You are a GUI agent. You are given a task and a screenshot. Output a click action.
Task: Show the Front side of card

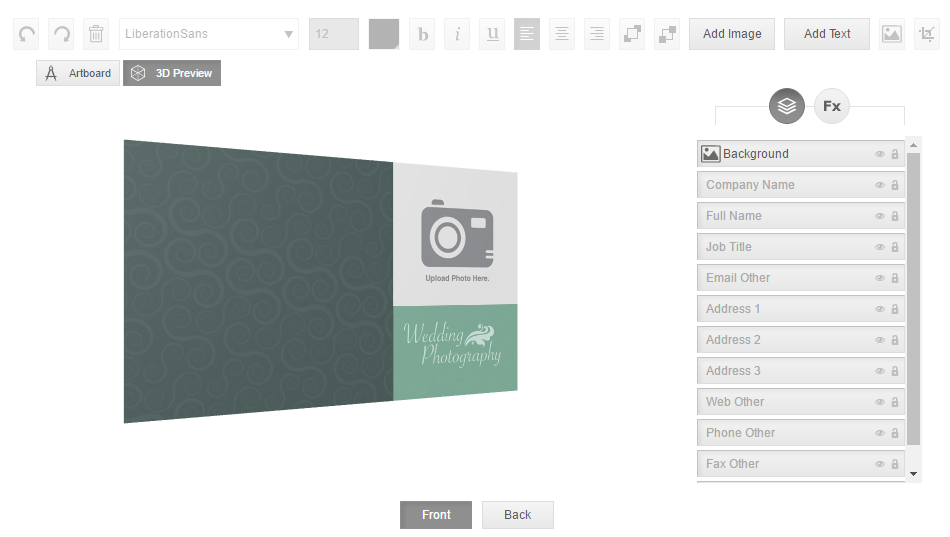(x=436, y=515)
